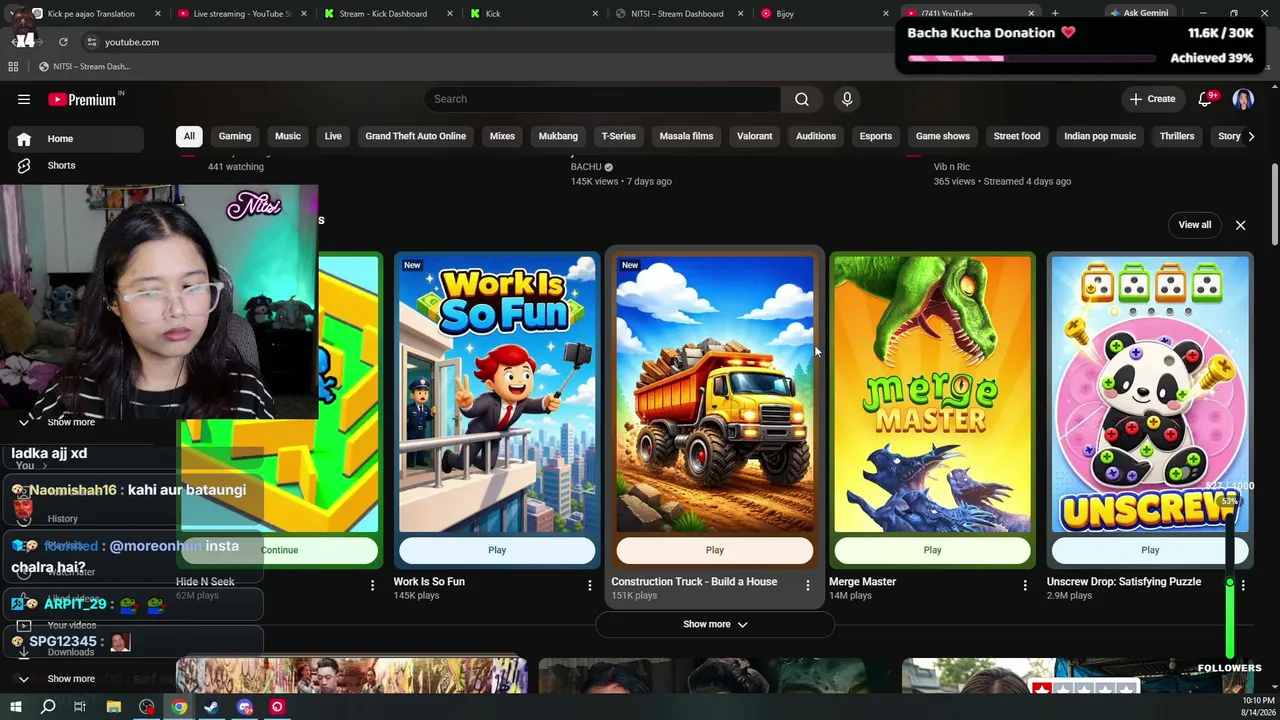Open the account avatar menu
Image resolution: width=1280 pixels, height=720 pixels.
point(1243,99)
